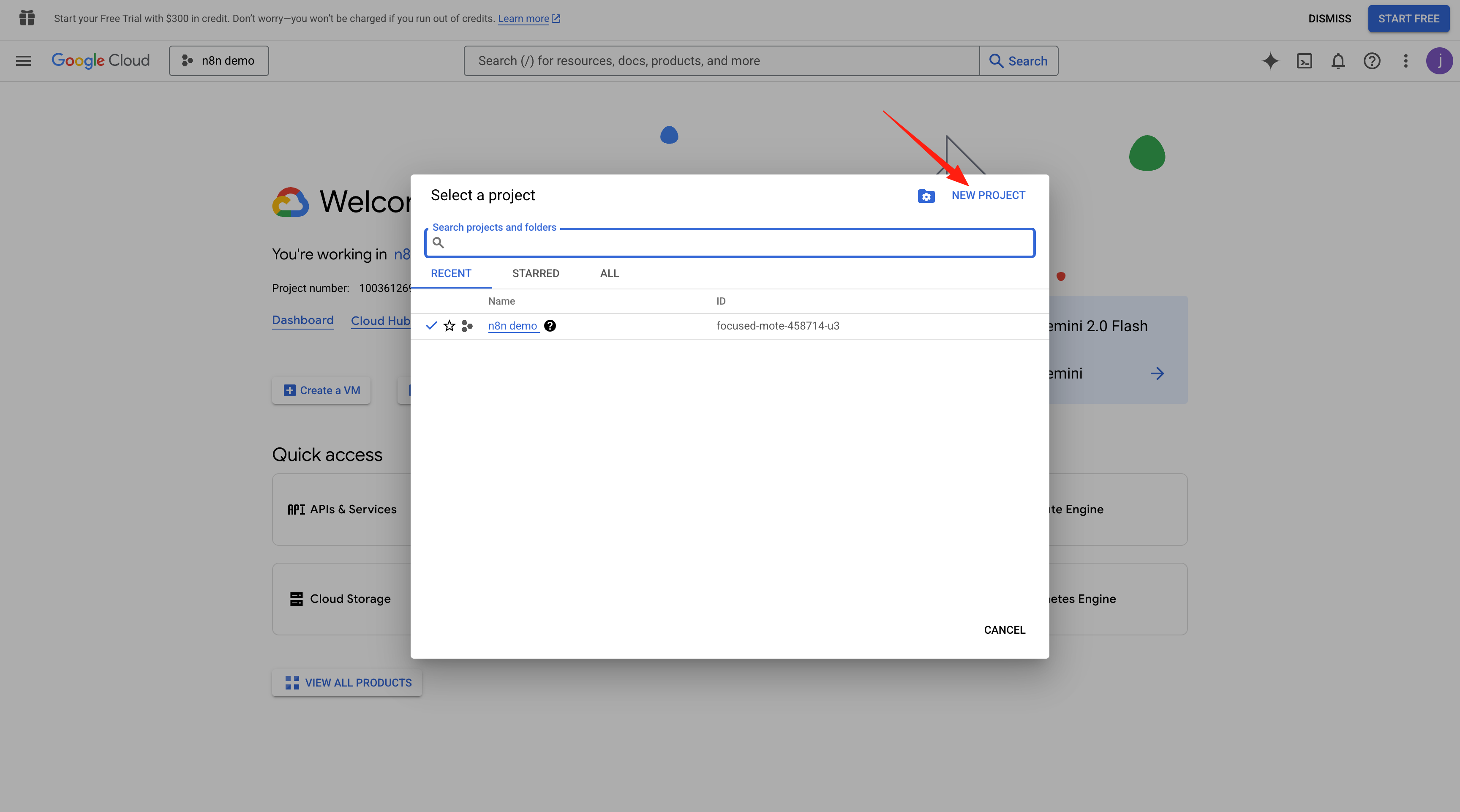Open Cloud Storage quick access card
Image resolution: width=1460 pixels, height=812 pixels.
(x=341, y=599)
